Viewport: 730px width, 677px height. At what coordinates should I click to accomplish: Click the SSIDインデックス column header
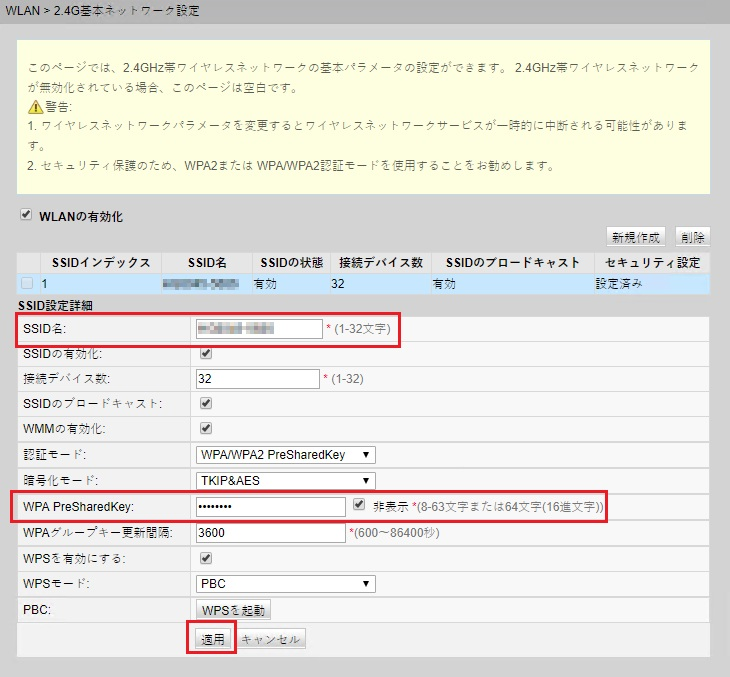101,263
